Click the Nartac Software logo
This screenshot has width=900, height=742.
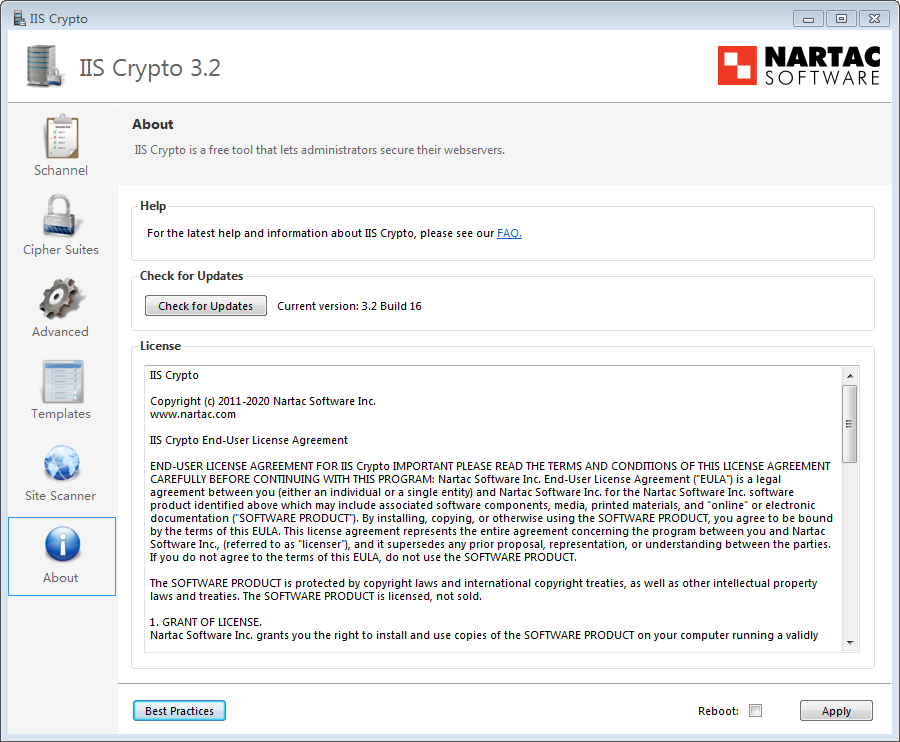[x=799, y=66]
